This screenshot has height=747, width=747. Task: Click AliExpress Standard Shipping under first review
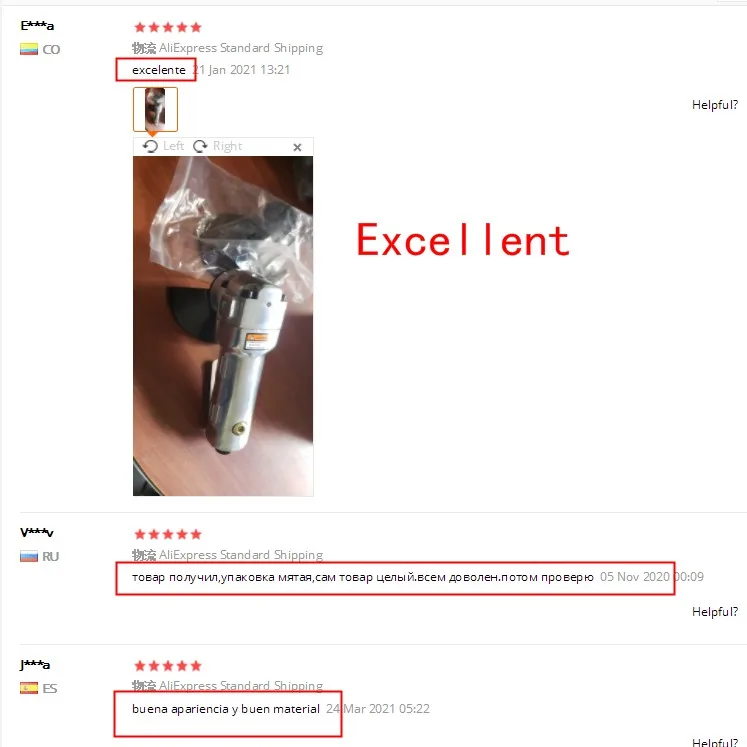click(241, 48)
